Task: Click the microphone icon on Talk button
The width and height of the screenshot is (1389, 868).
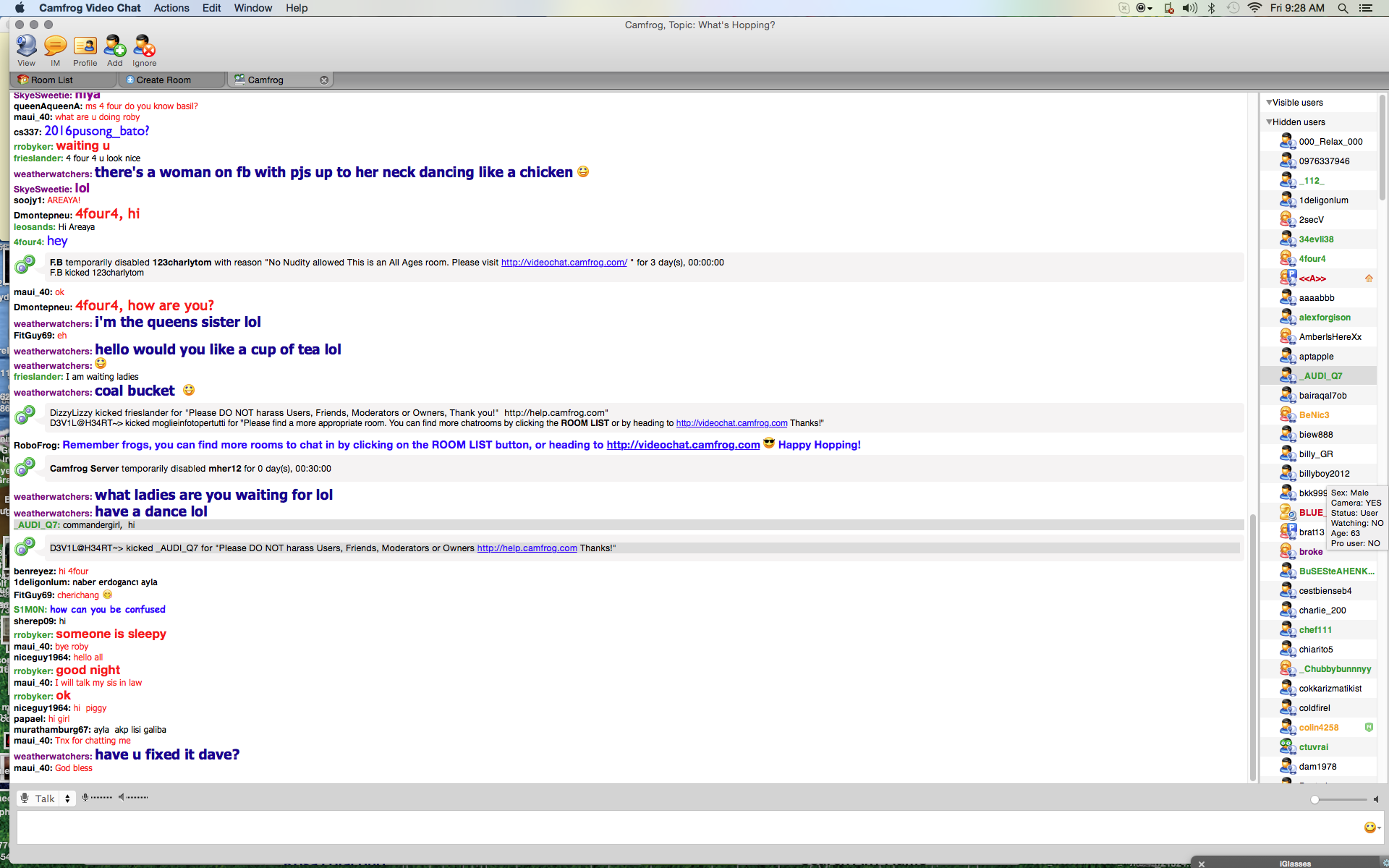Action: coord(25,798)
